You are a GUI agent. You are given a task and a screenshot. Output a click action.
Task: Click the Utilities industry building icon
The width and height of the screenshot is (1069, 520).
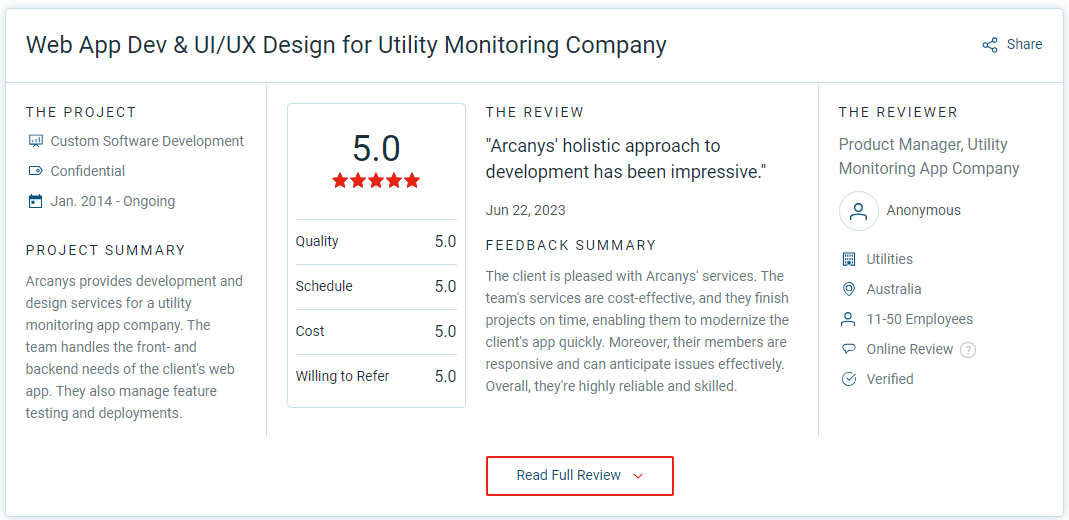point(849,259)
